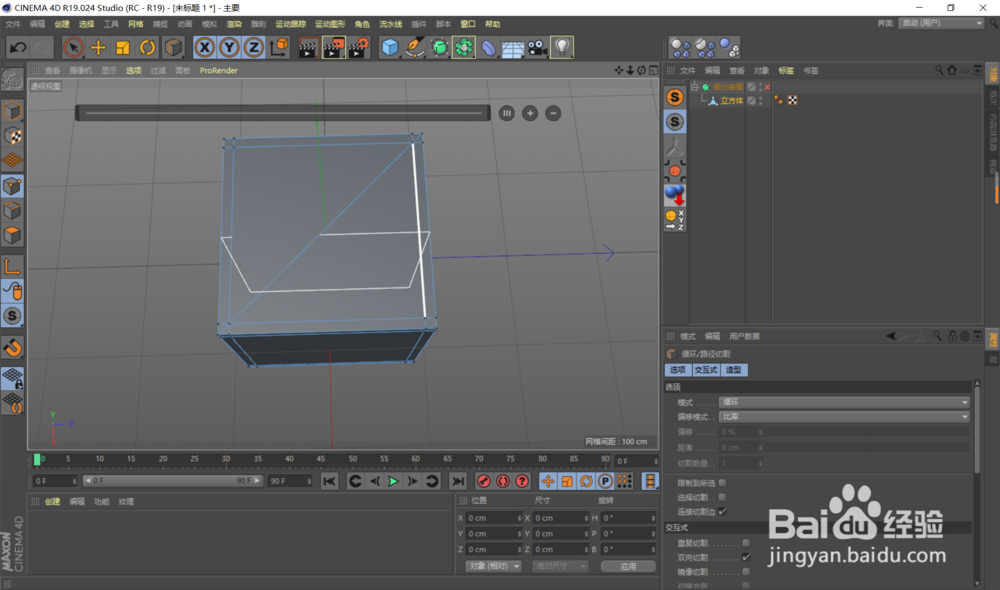The width and height of the screenshot is (1000, 590).
Task: Click the Coordinate System icon
Action: pyautogui.click(x=279, y=47)
